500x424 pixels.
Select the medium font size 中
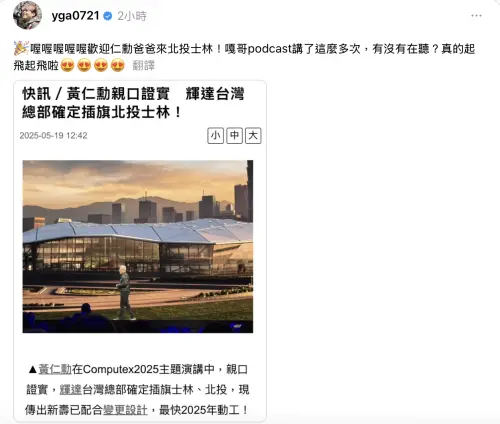pyautogui.click(x=234, y=136)
